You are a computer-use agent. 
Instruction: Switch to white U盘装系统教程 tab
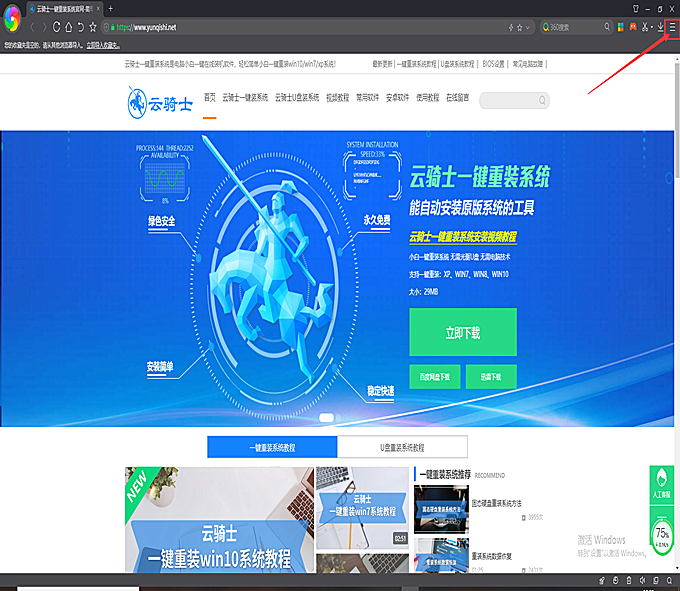click(x=402, y=447)
